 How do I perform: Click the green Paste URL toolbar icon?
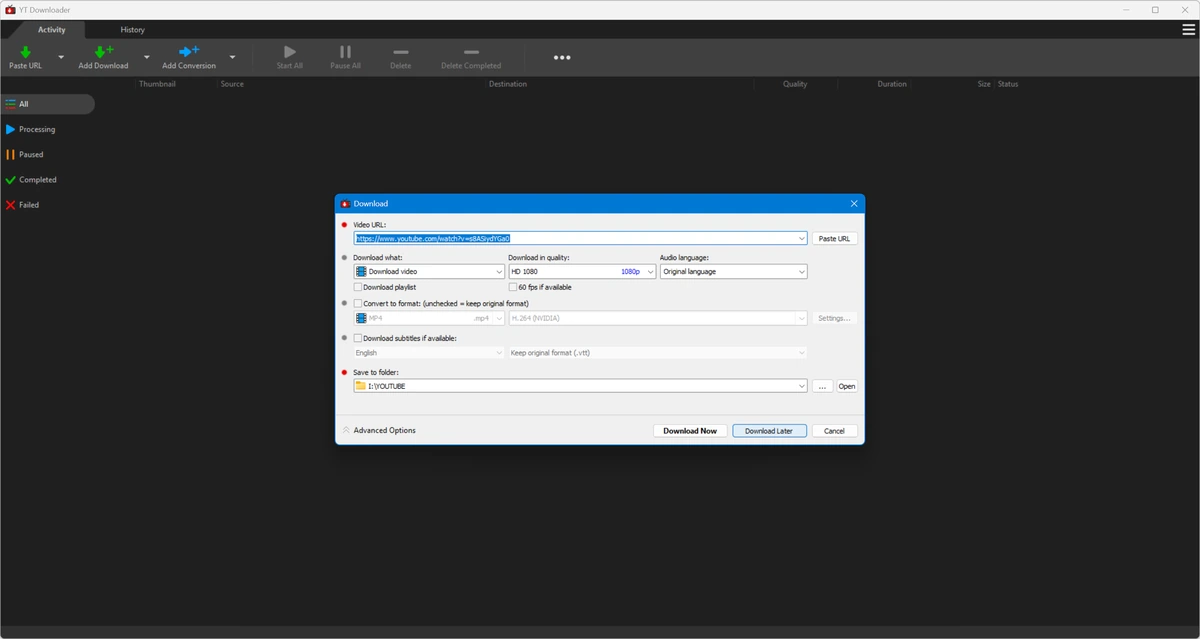[x=26, y=52]
